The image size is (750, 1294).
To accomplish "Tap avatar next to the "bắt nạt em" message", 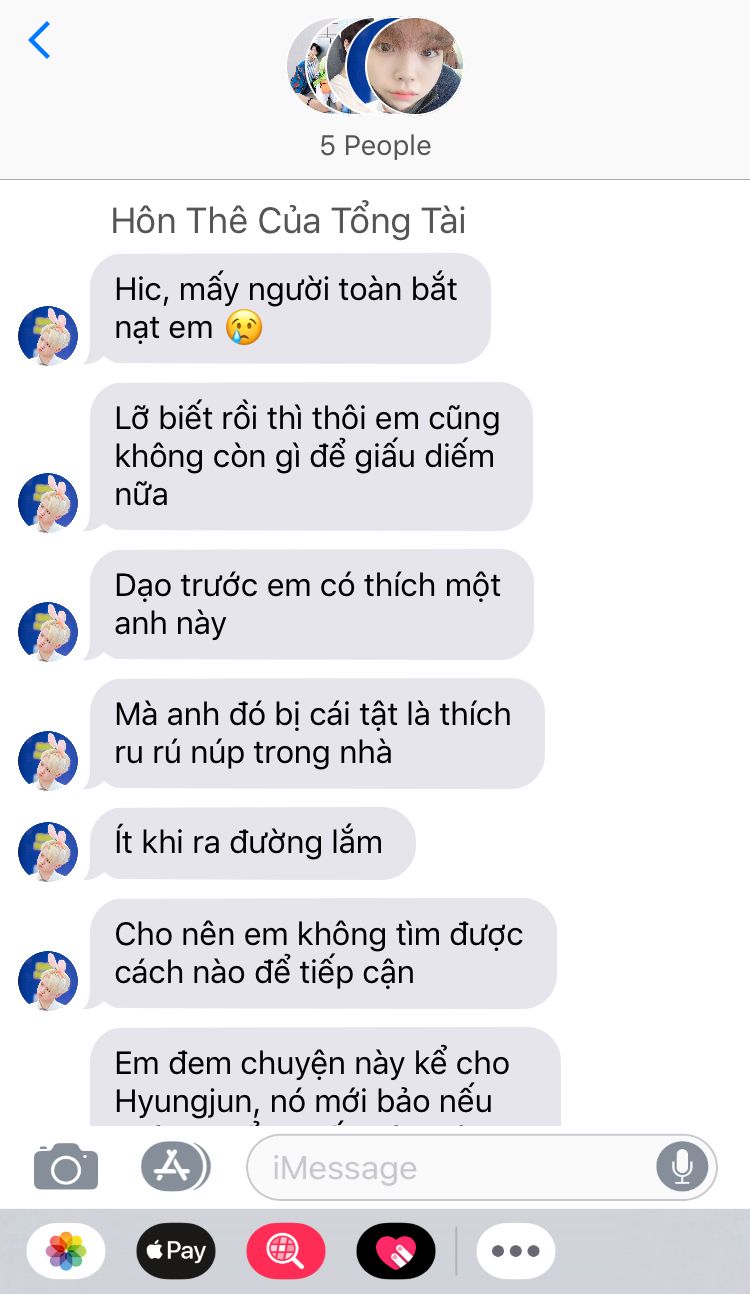I will tap(48, 335).
